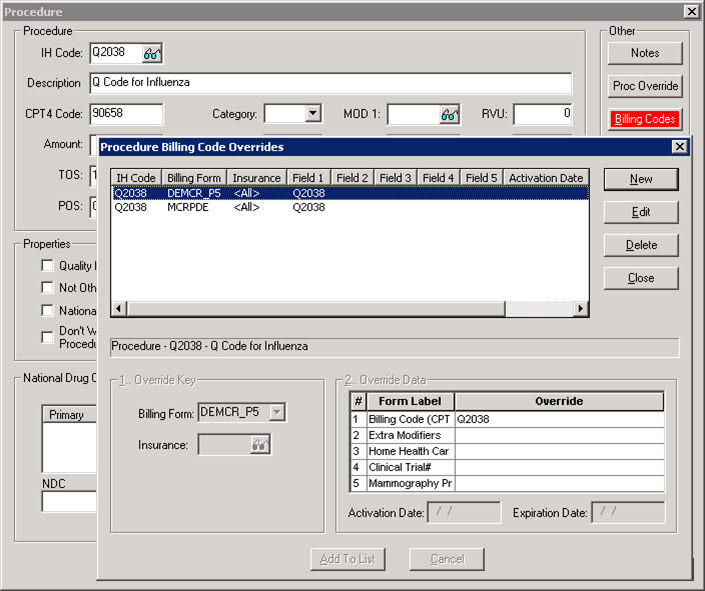
Task: Close the Procedure Billing Code Overrides dialog
Action: (x=679, y=147)
